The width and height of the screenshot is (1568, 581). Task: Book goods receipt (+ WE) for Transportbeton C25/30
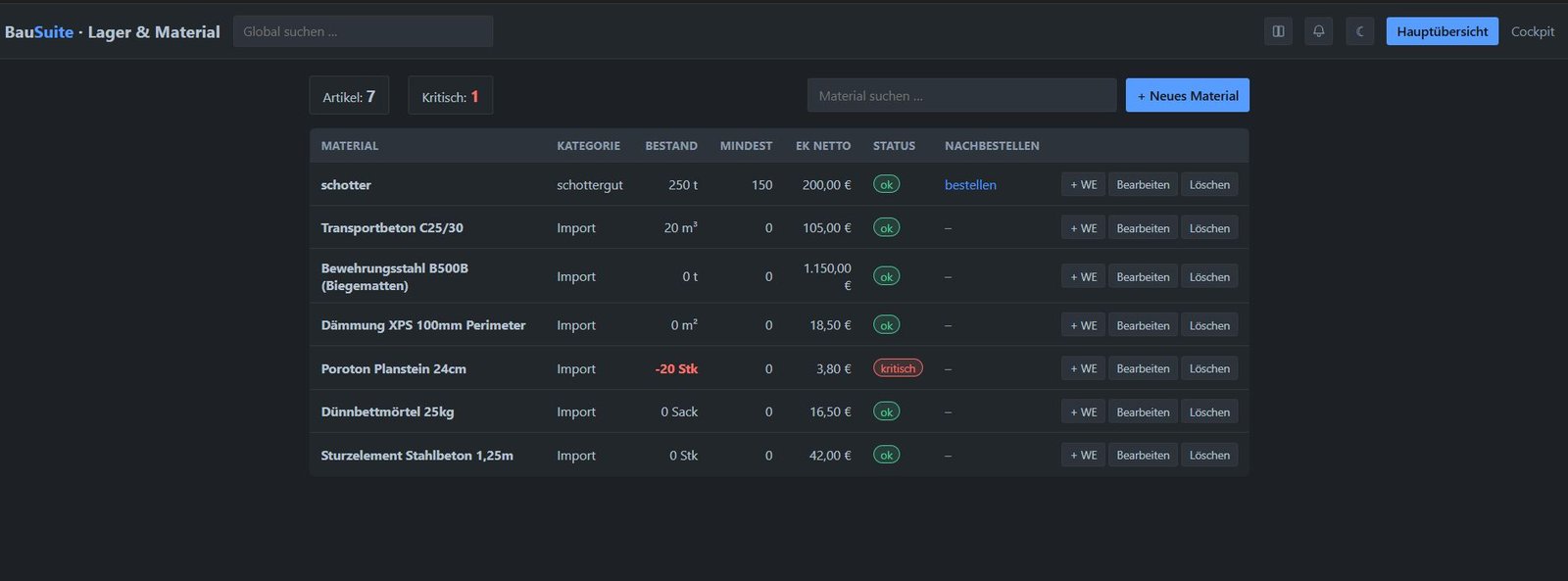(x=1084, y=228)
